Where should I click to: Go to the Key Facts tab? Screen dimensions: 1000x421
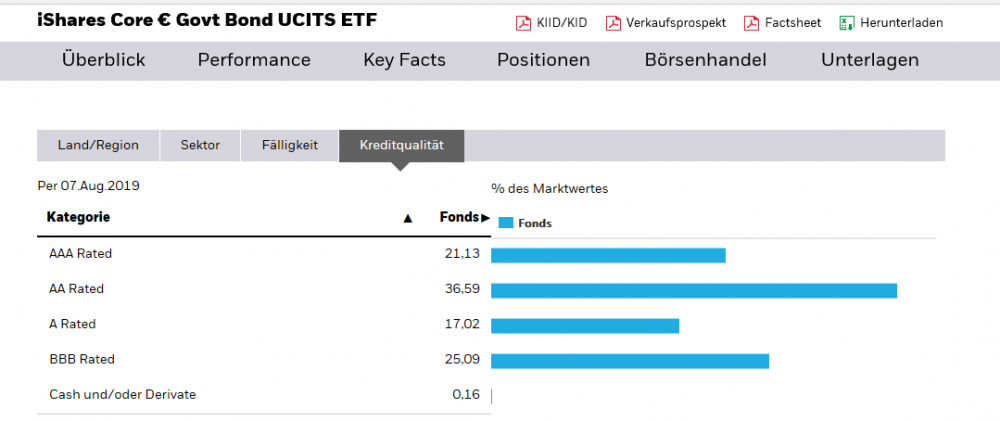404,60
